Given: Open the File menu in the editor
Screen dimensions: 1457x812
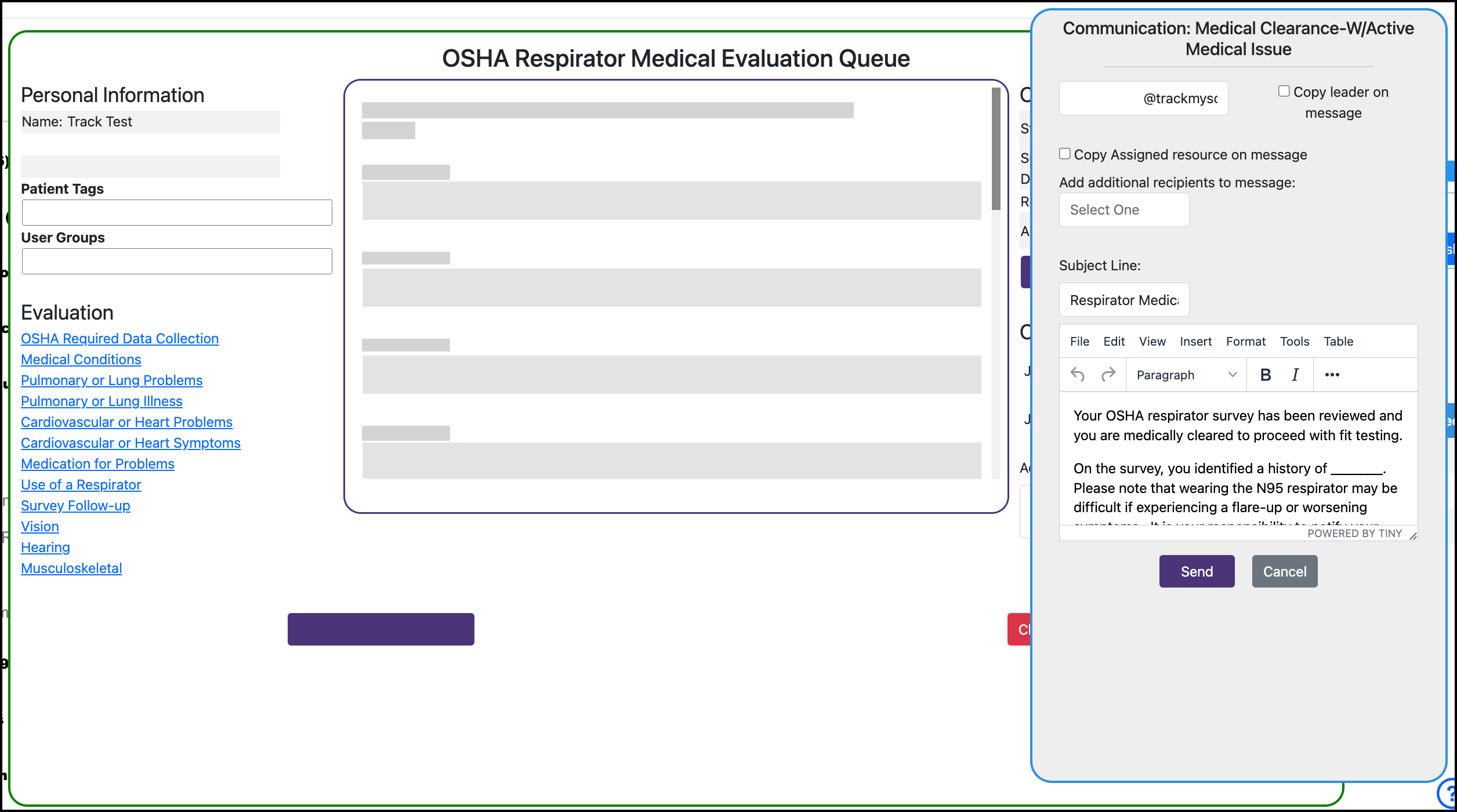Looking at the screenshot, I should (x=1079, y=341).
